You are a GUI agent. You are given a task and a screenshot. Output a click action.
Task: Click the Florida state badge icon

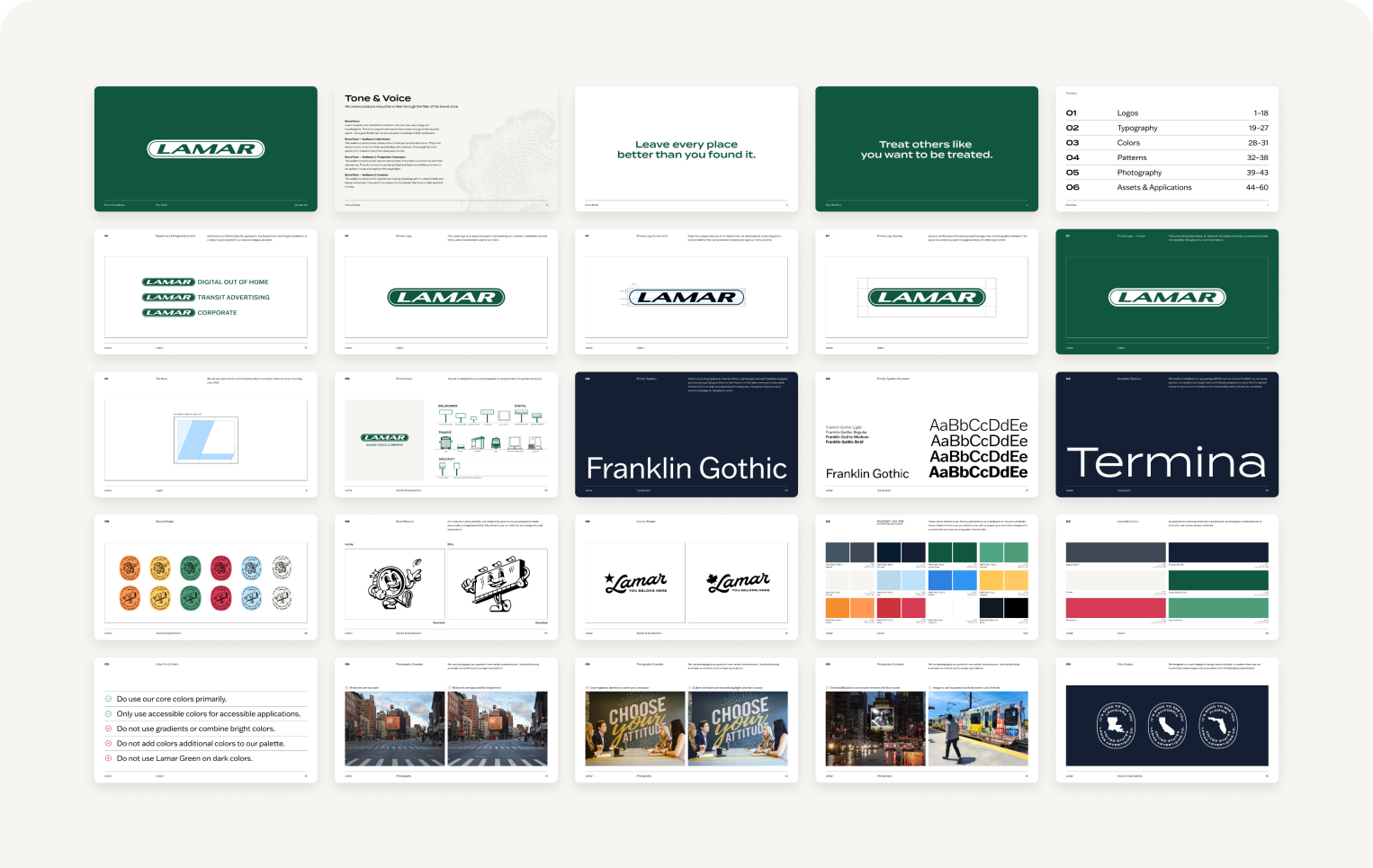coord(1218,726)
